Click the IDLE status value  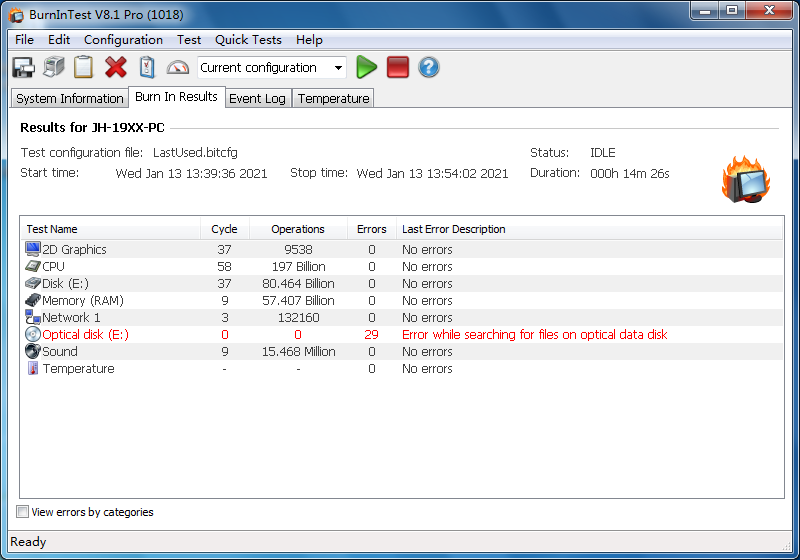tap(603, 152)
